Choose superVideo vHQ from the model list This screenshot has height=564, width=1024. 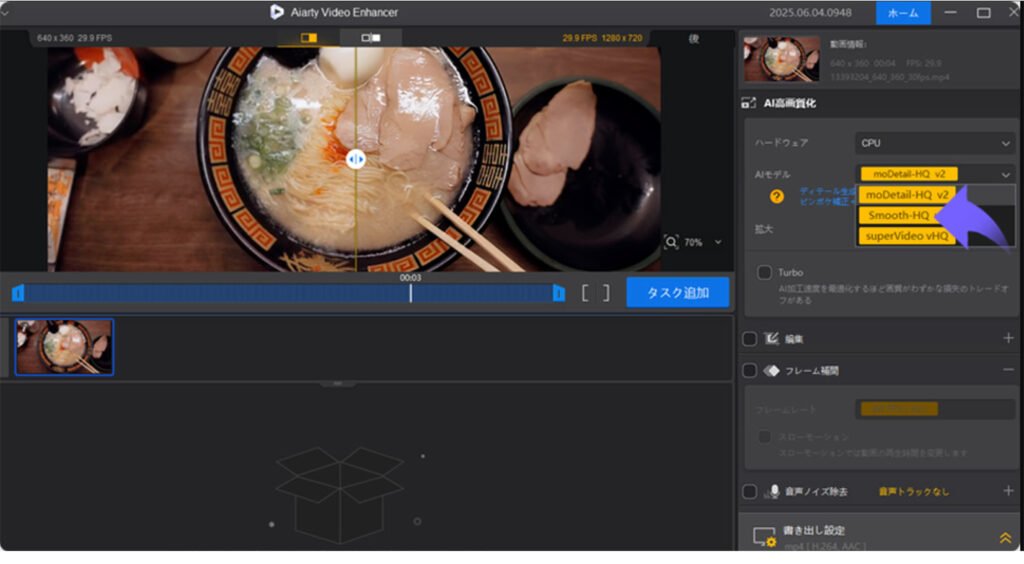[907, 236]
